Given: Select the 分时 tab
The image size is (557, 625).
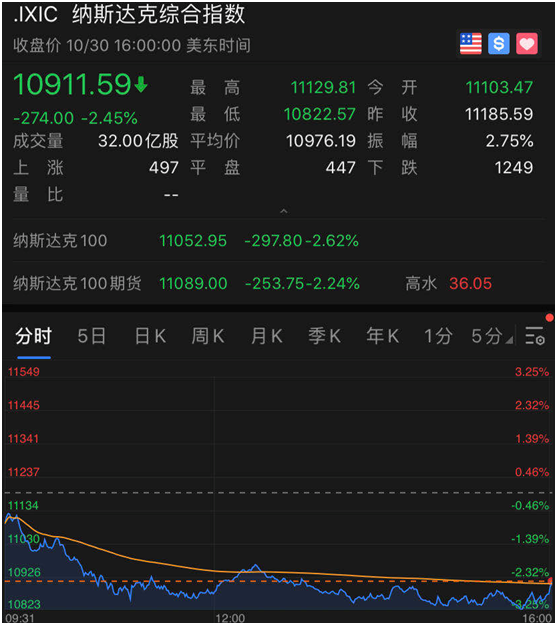Looking at the screenshot, I should [x=33, y=336].
